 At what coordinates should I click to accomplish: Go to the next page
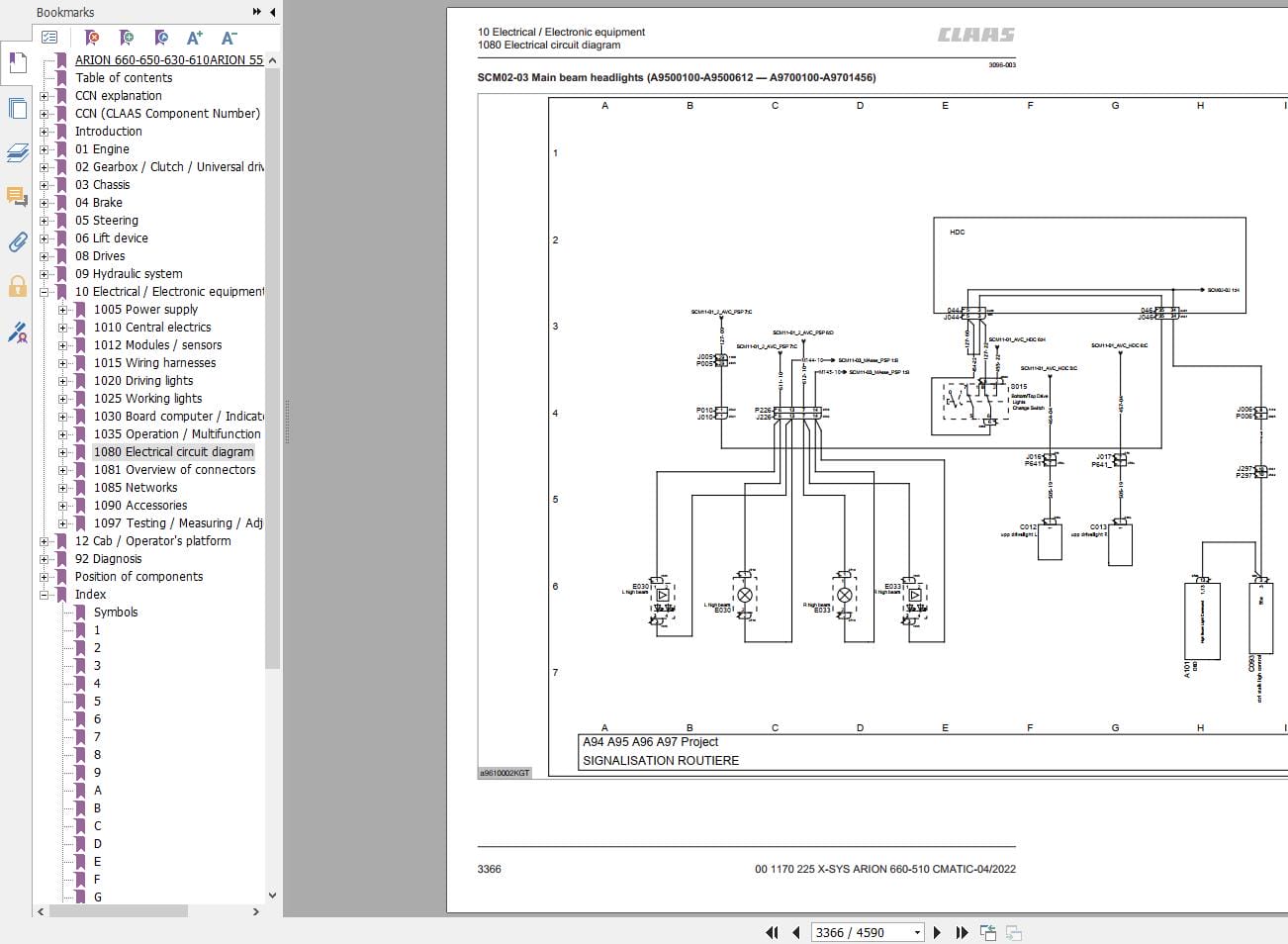tap(937, 932)
